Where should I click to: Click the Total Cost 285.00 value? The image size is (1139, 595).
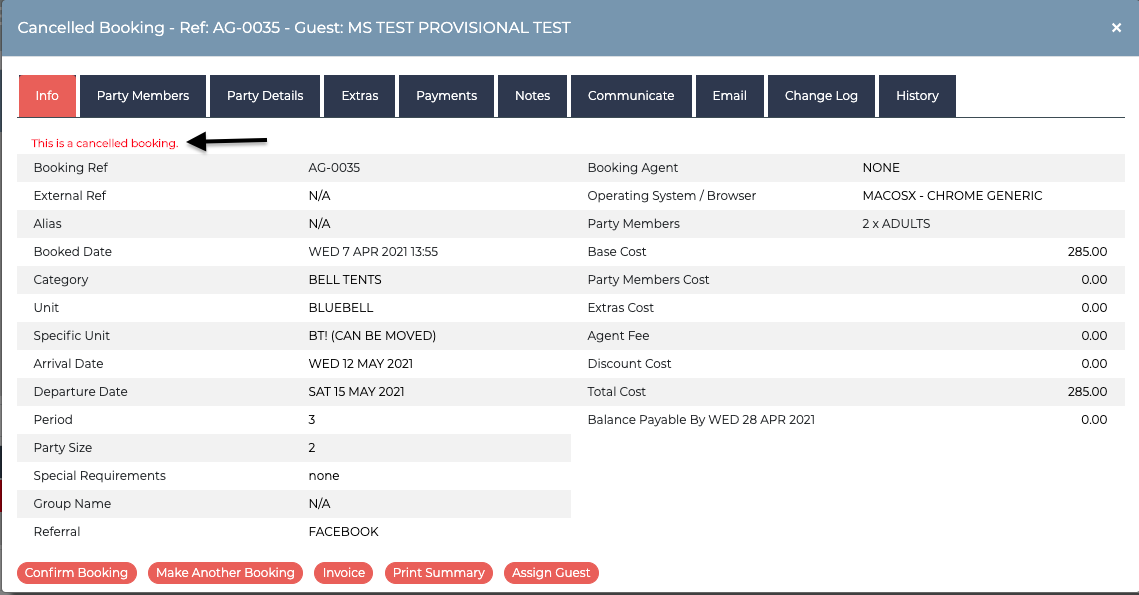[1087, 392]
